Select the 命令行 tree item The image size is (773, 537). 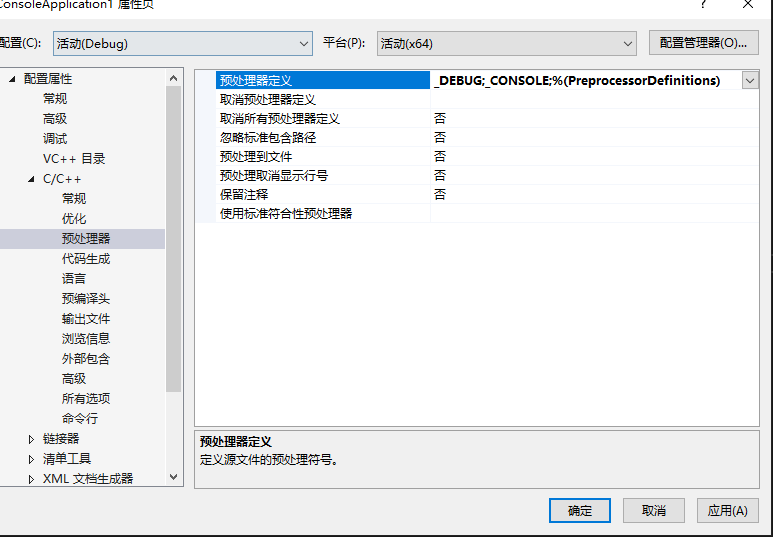tap(80, 418)
